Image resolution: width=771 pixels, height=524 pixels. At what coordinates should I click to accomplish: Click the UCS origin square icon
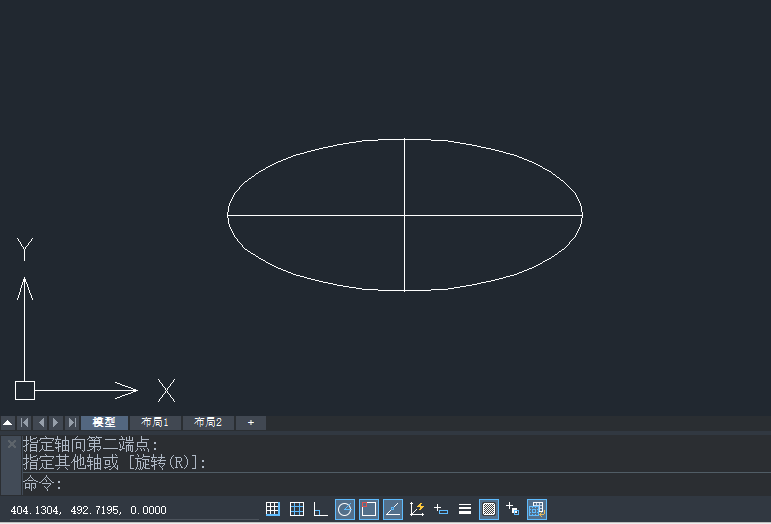click(25, 390)
